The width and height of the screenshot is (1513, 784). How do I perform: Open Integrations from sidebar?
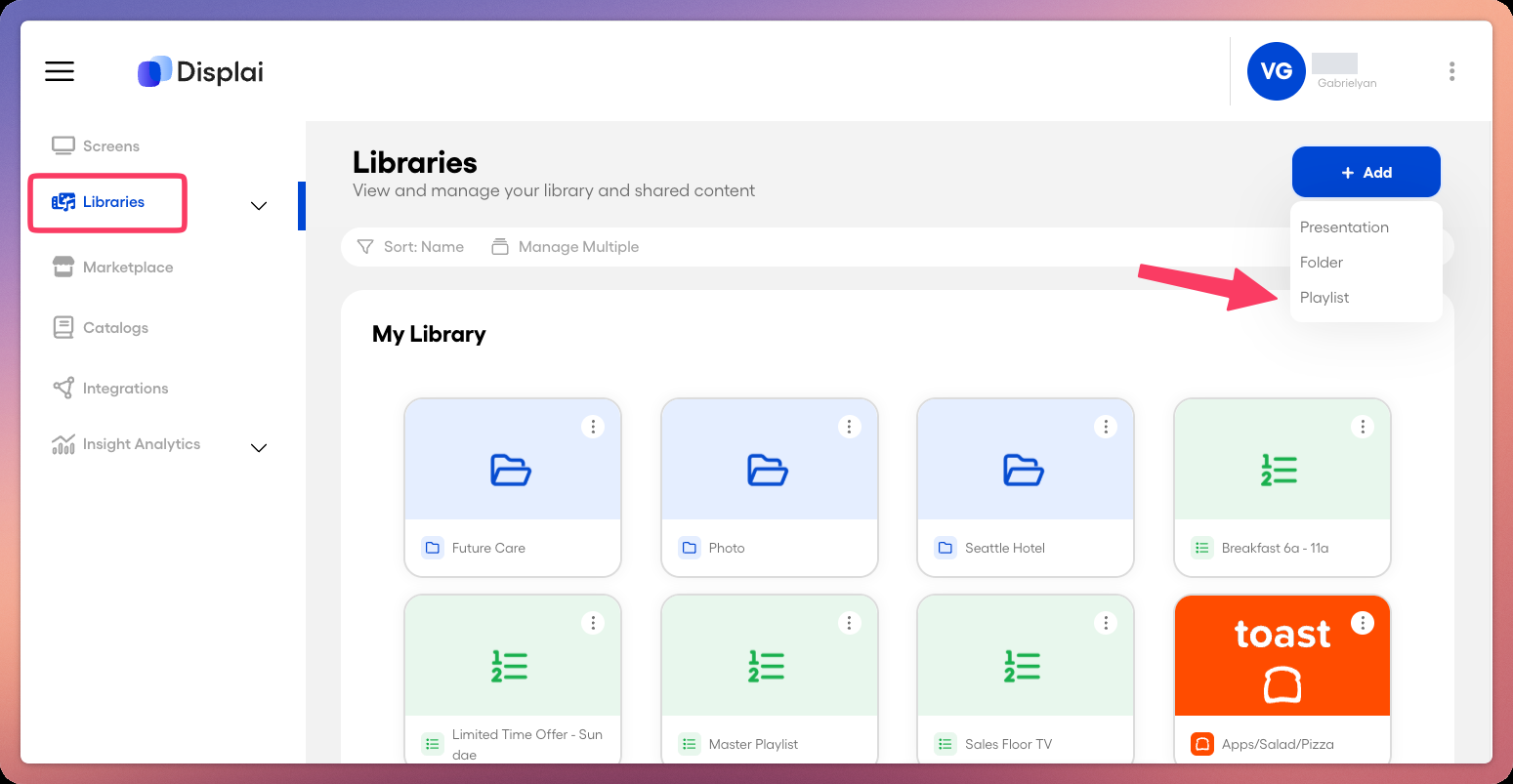110,389
